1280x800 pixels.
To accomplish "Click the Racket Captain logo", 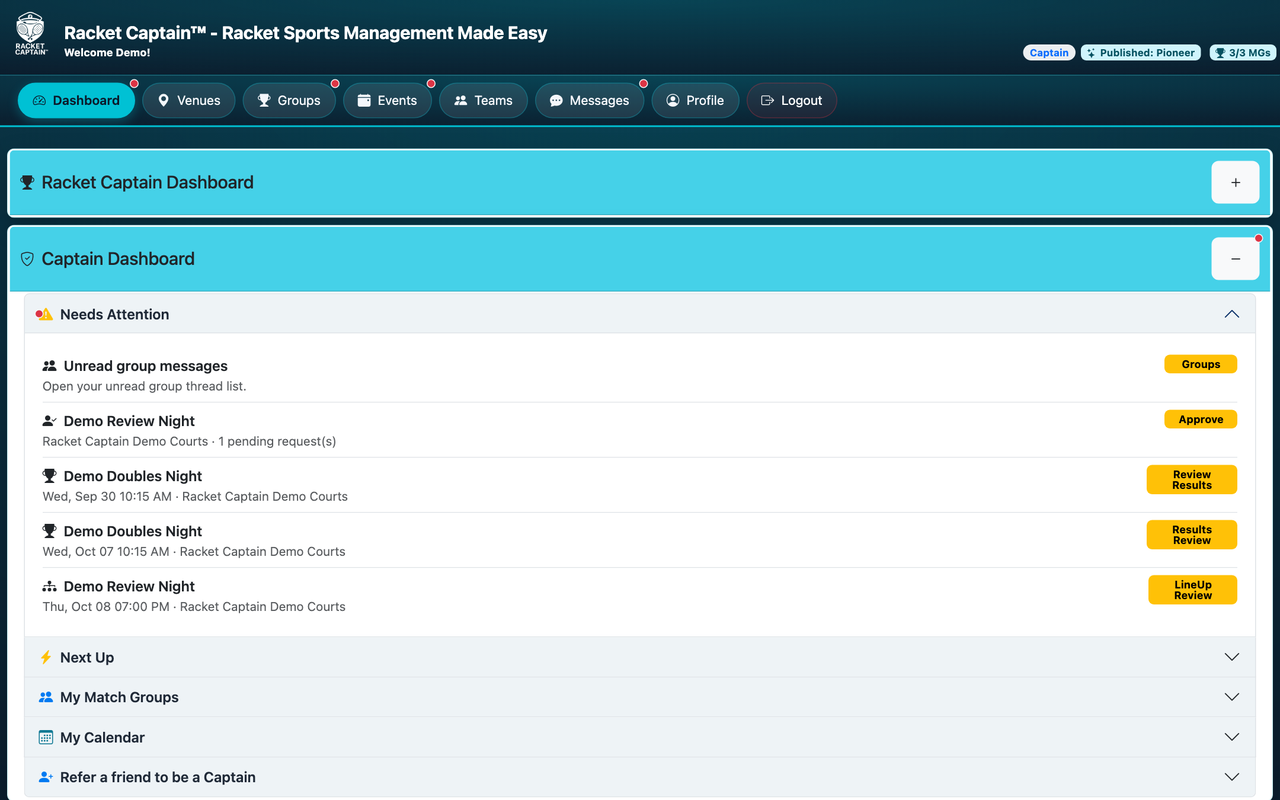I will point(31,33).
